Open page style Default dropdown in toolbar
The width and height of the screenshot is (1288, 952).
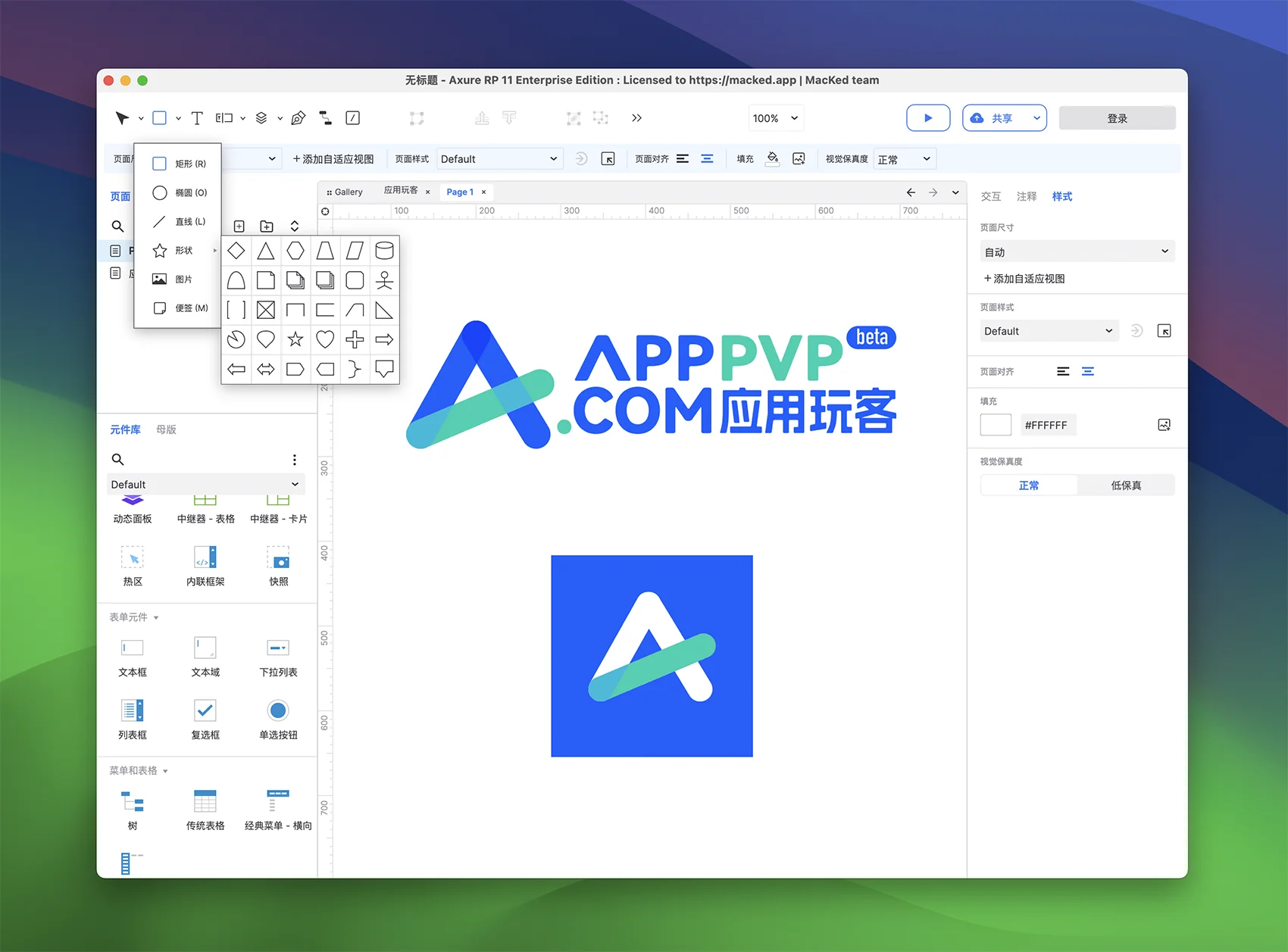(500, 159)
